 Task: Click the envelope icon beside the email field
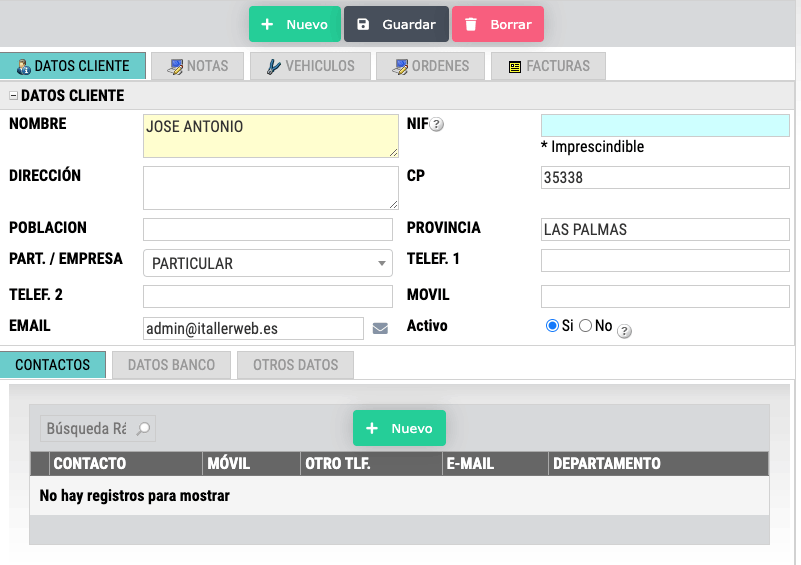(380, 328)
